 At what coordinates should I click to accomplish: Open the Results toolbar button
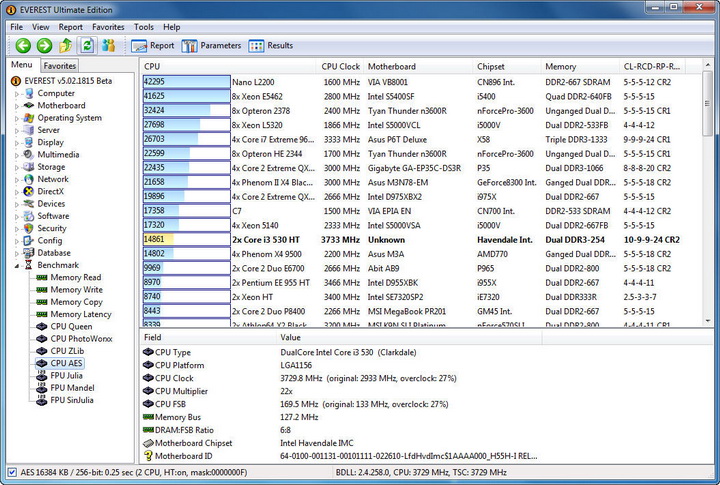pyautogui.click(x=270, y=45)
